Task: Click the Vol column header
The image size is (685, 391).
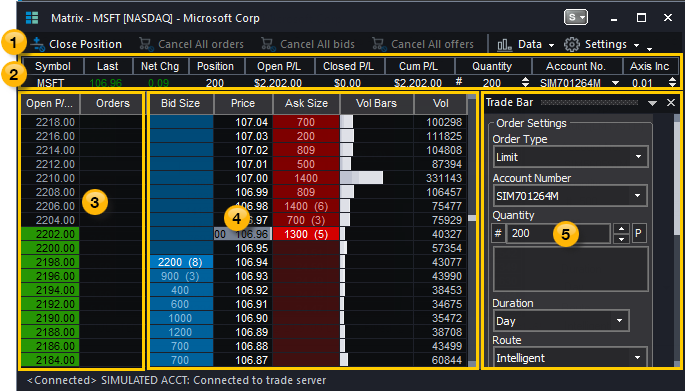Action: [x=440, y=104]
